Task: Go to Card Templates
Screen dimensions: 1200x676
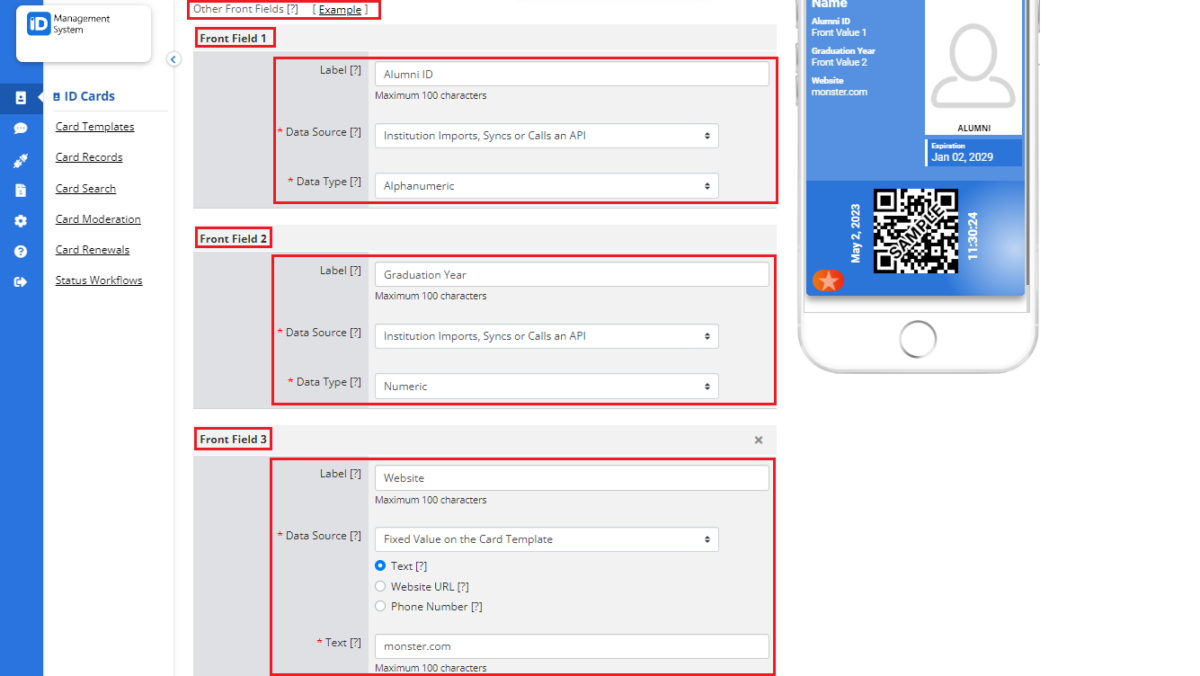Action: (95, 127)
